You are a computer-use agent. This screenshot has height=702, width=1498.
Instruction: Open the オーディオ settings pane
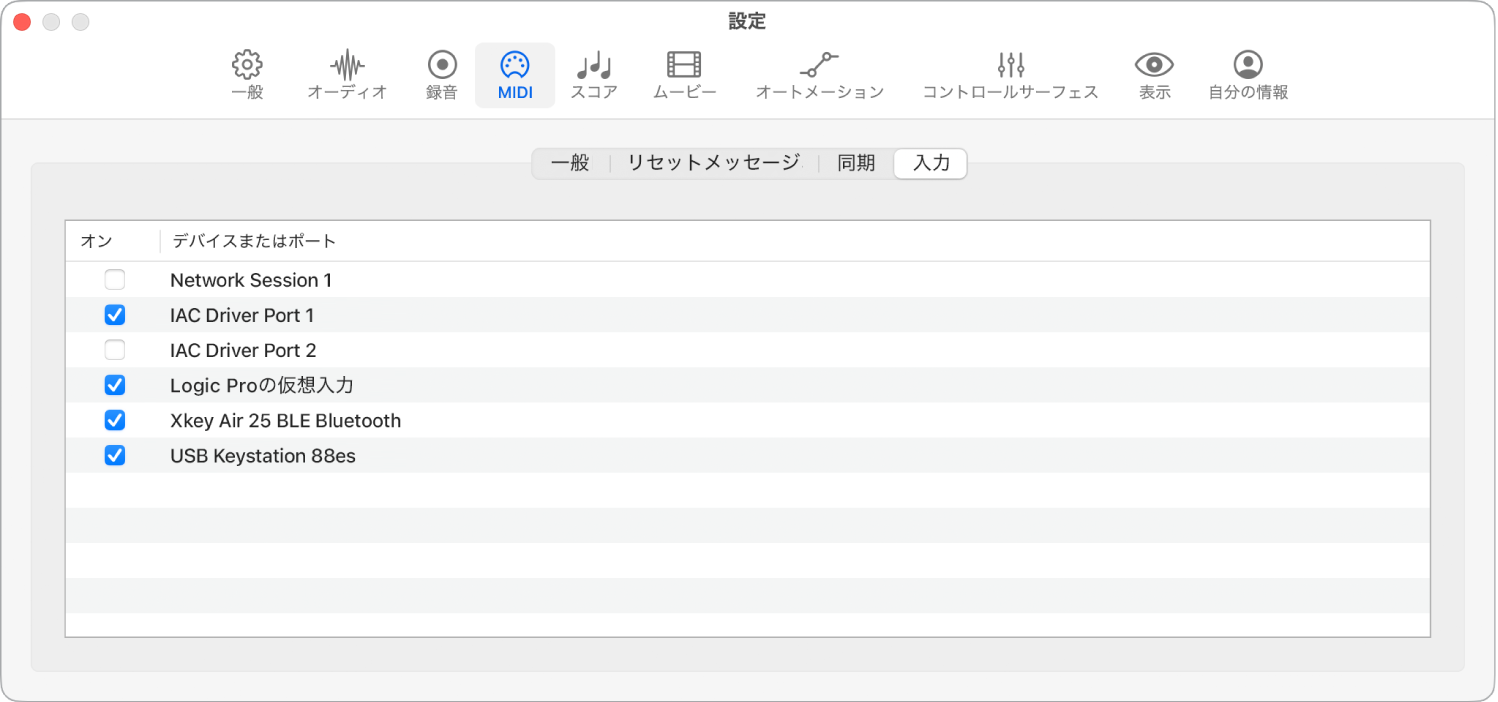pyautogui.click(x=346, y=74)
